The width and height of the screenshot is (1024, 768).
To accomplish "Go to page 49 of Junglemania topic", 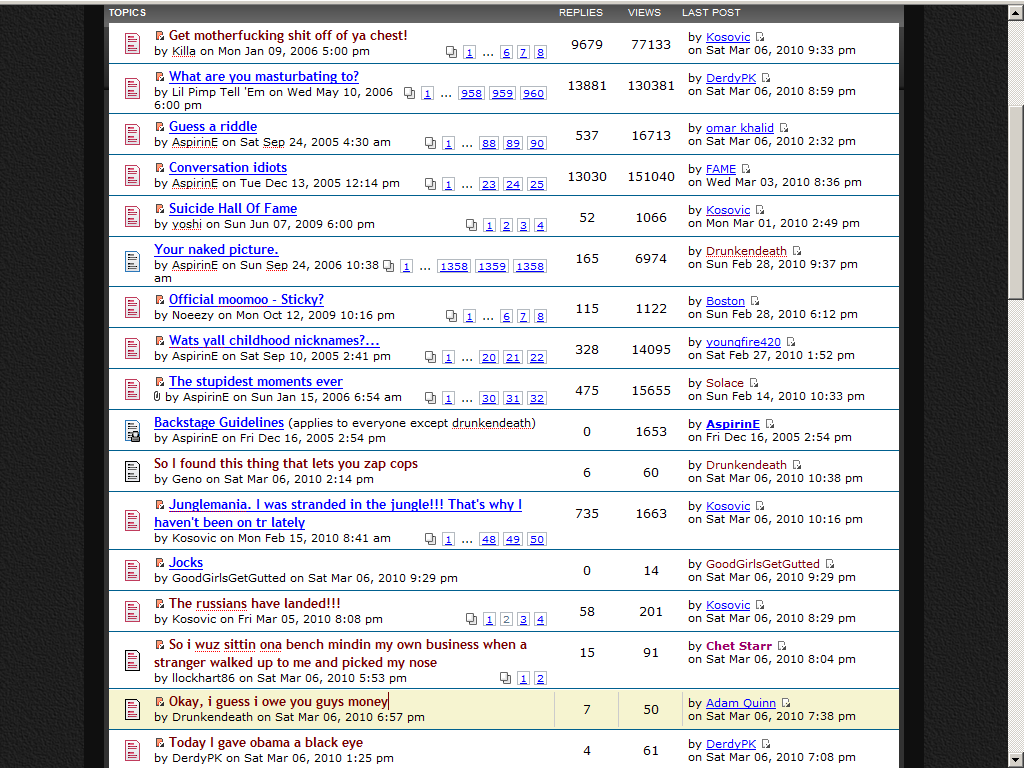I will (513, 540).
